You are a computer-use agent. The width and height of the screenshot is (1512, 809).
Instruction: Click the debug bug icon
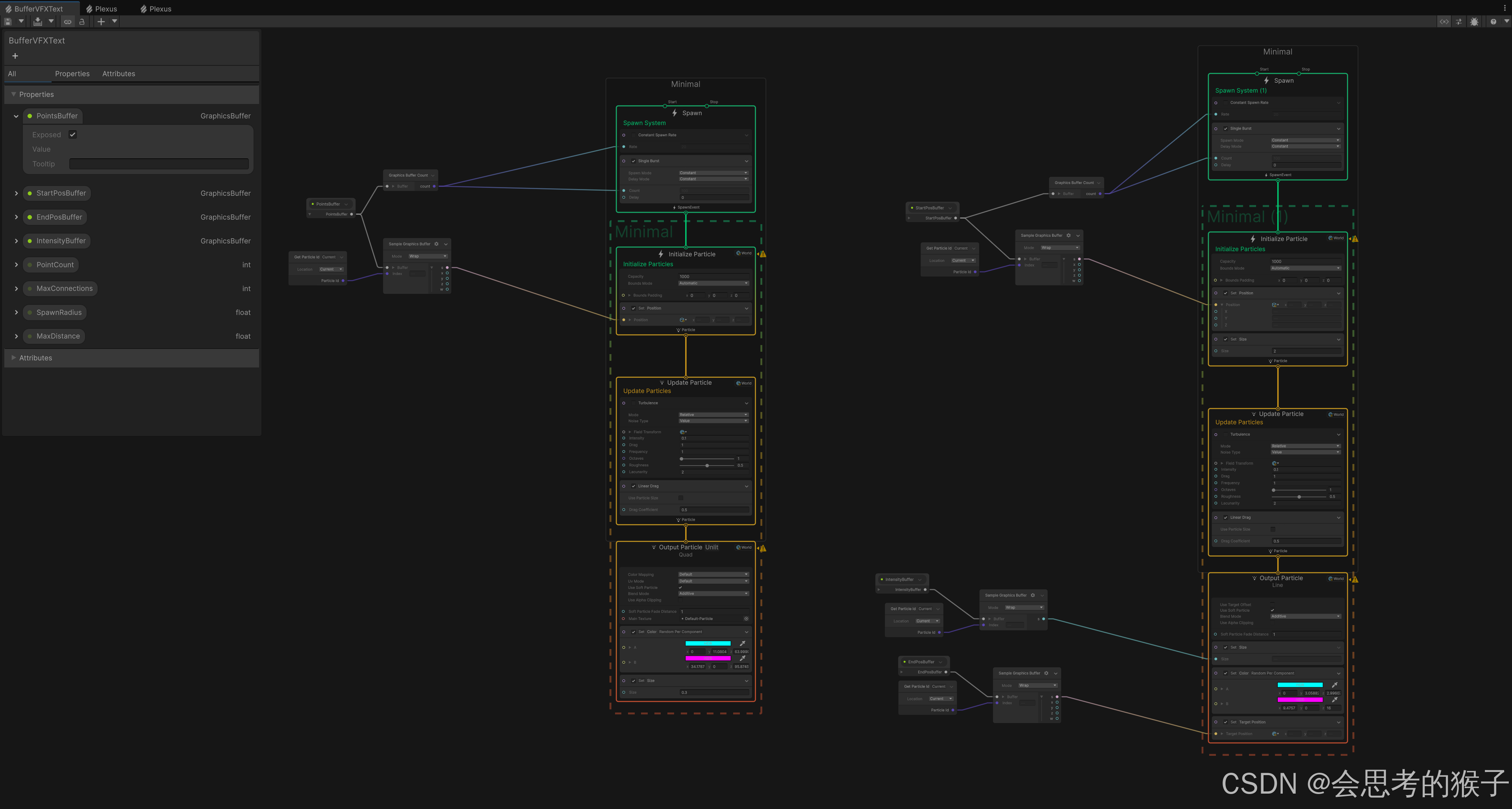[1475, 22]
